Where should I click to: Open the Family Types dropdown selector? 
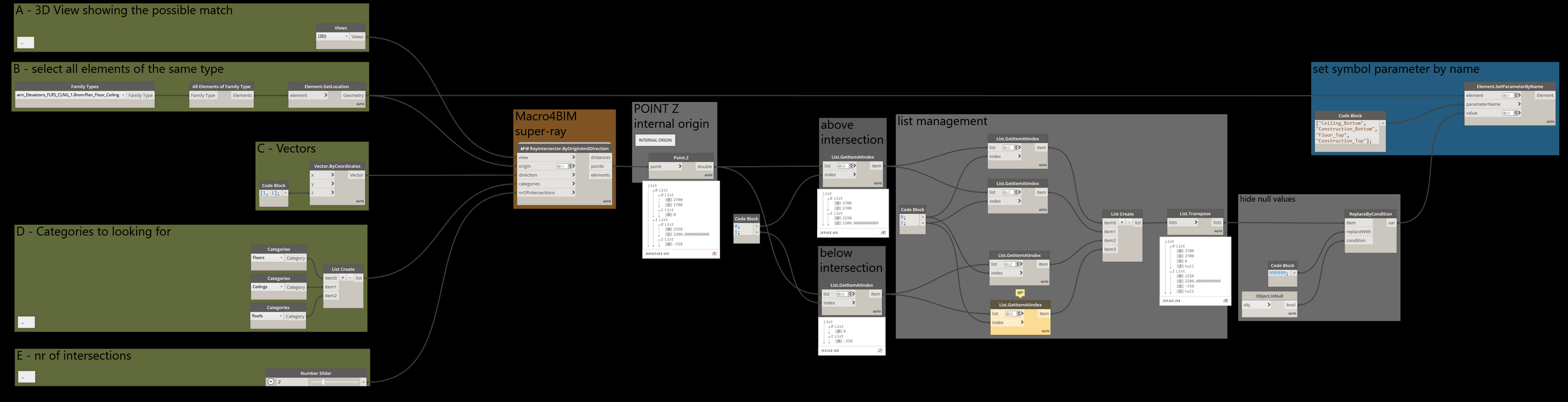70,95
